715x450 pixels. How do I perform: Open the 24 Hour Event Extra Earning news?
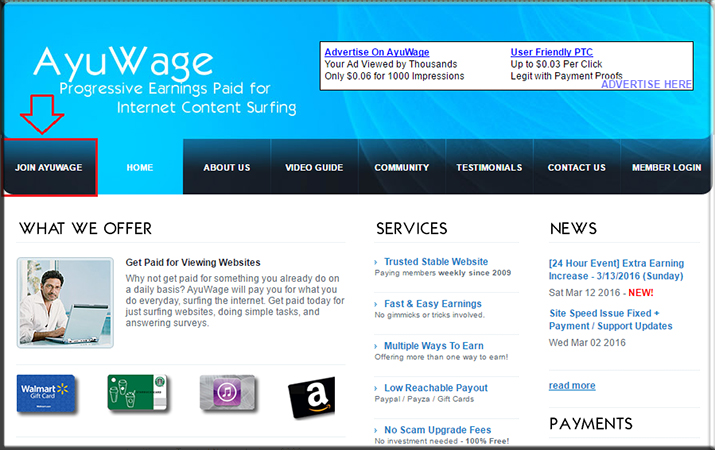[616, 269]
